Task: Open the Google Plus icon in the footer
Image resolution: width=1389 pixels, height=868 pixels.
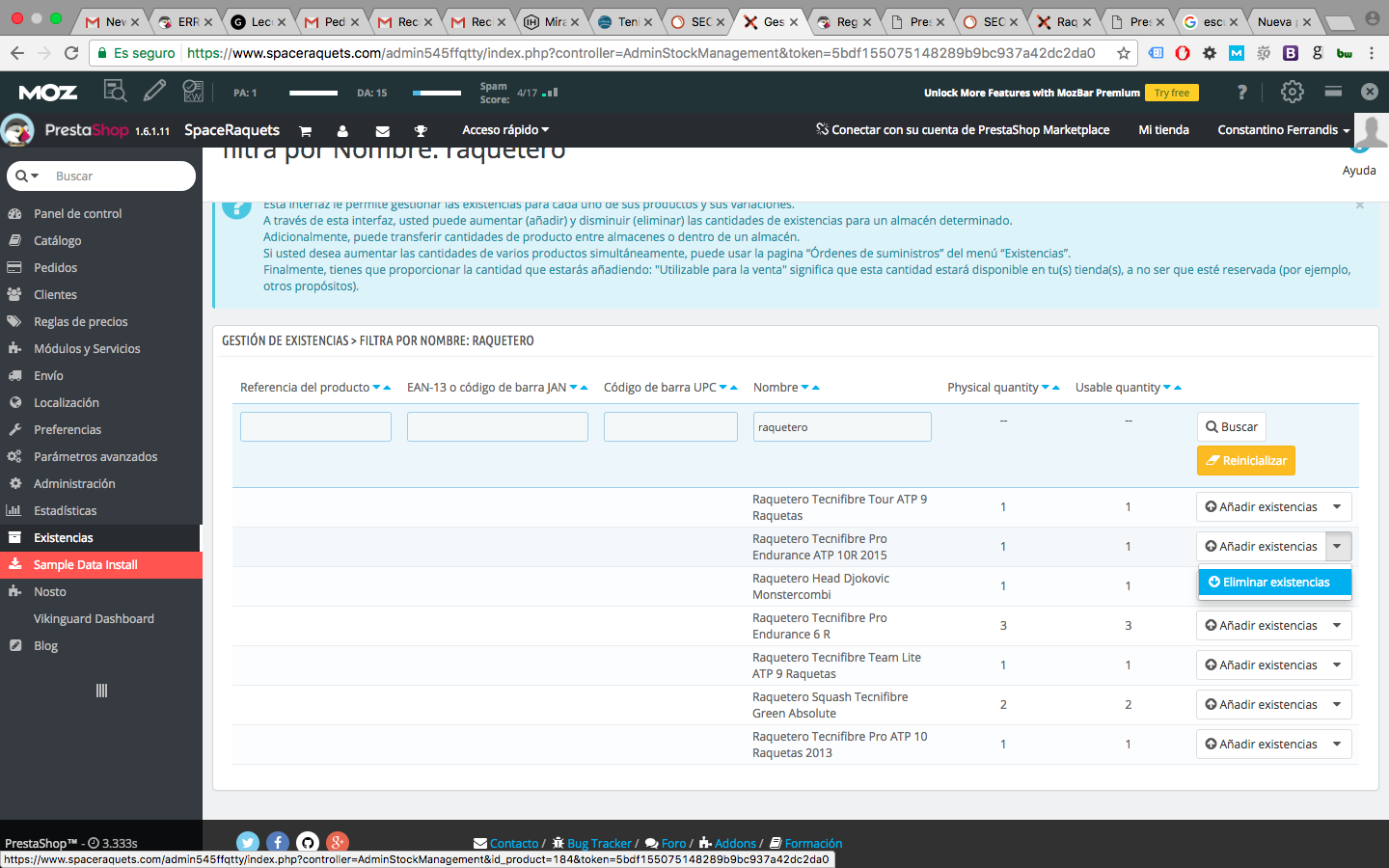Action: (x=338, y=843)
